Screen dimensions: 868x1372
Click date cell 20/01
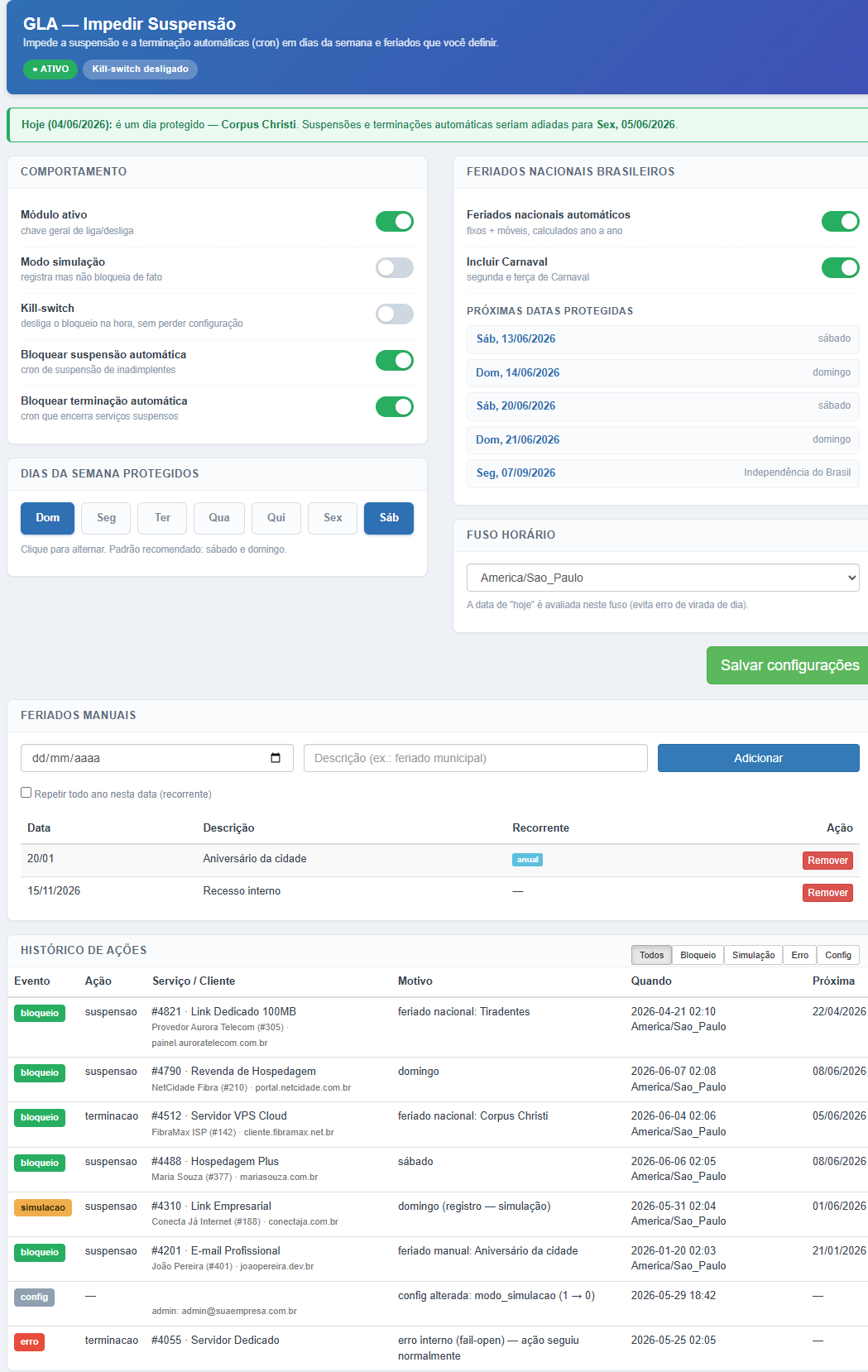41,858
